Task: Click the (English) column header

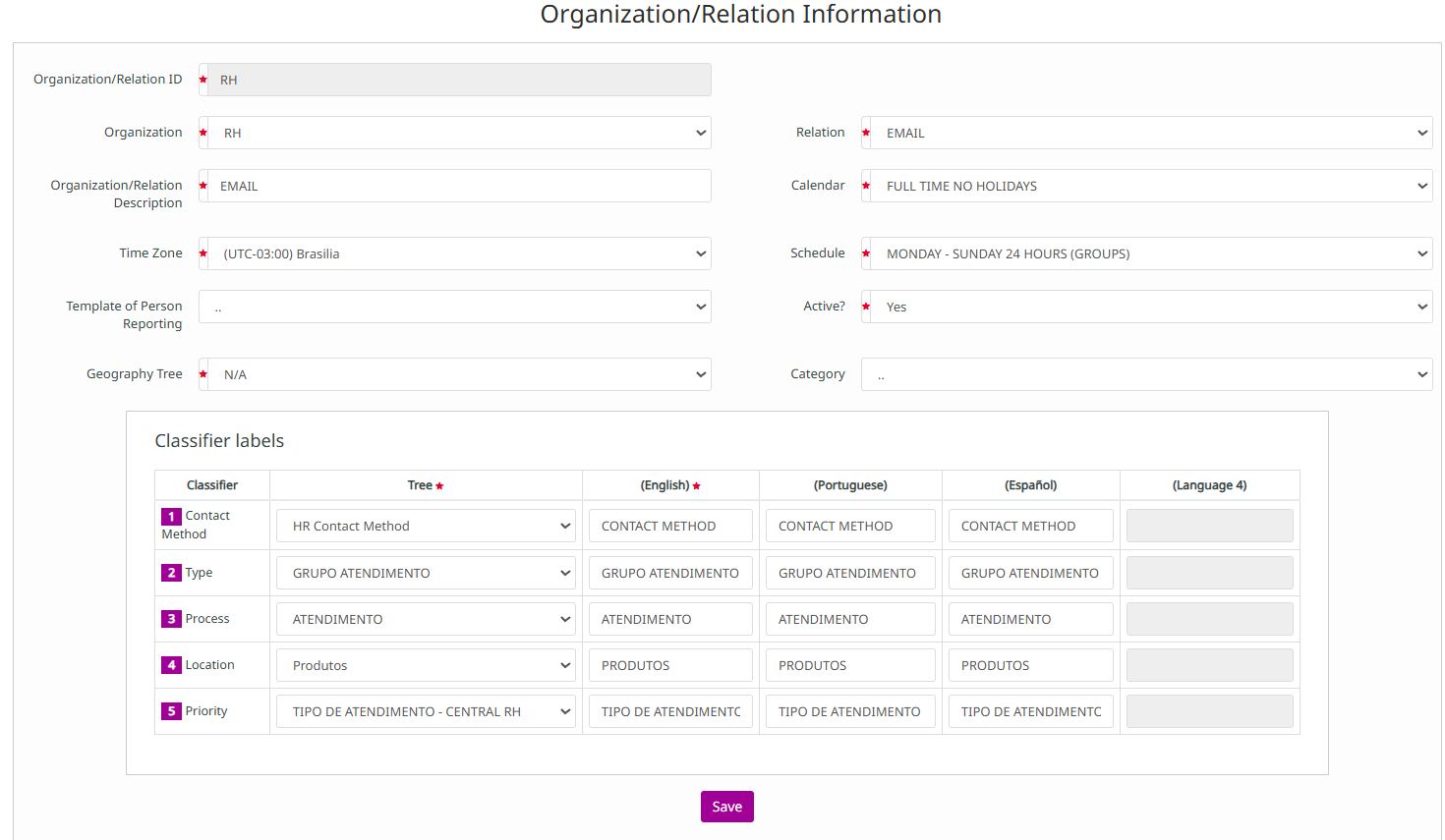Action: pyautogui.click(x=670, y=485)
